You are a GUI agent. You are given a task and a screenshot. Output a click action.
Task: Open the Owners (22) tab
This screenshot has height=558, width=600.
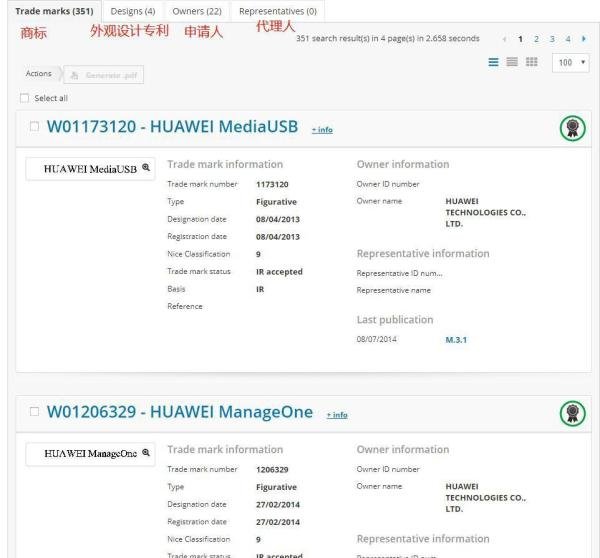pos(197,11)
